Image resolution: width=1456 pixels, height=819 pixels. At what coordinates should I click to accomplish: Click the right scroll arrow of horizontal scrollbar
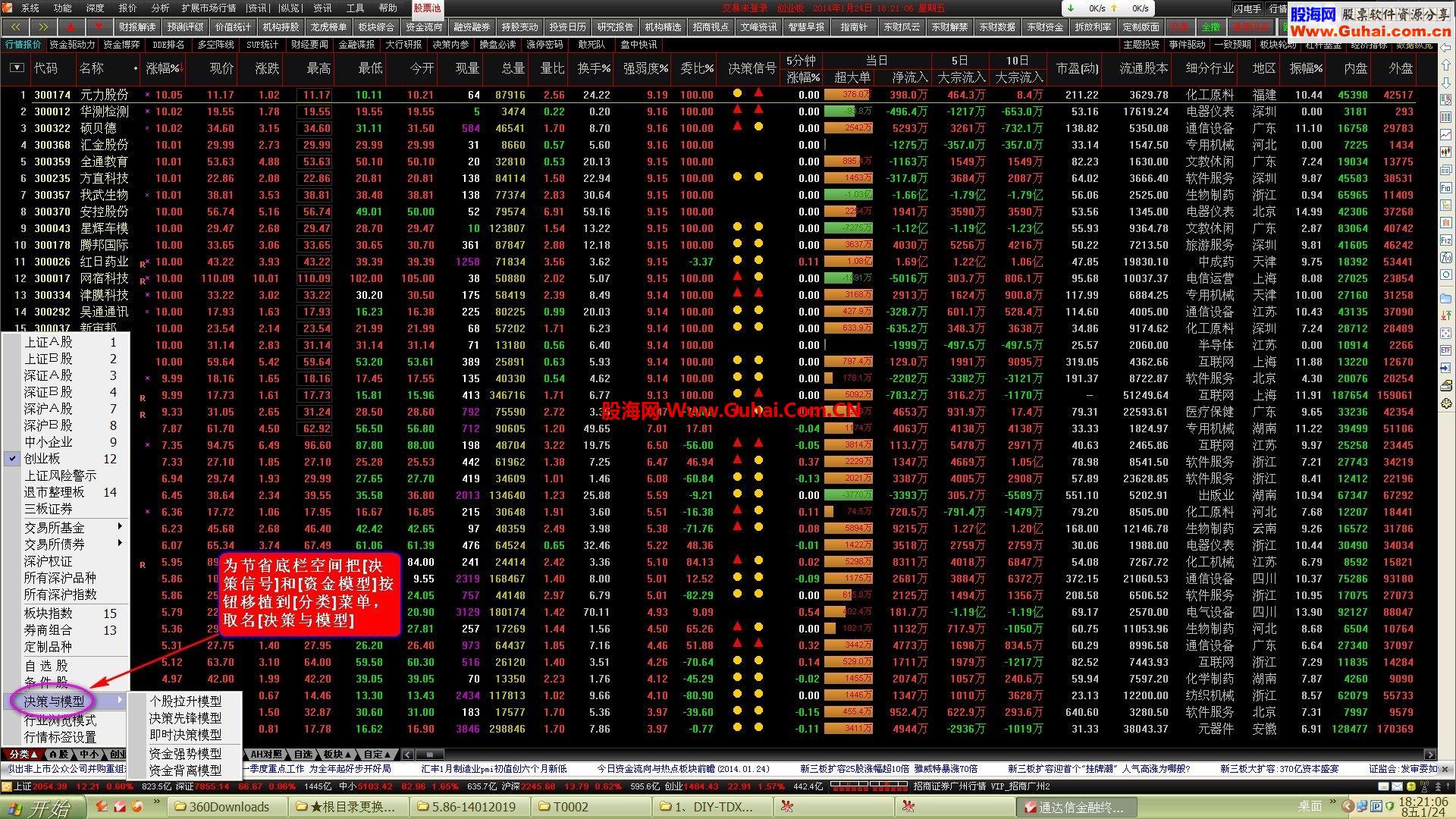tap(1430, 755)
